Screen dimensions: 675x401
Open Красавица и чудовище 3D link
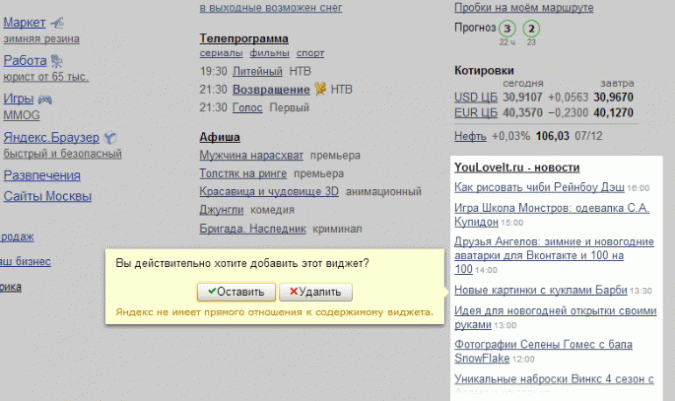269,191
